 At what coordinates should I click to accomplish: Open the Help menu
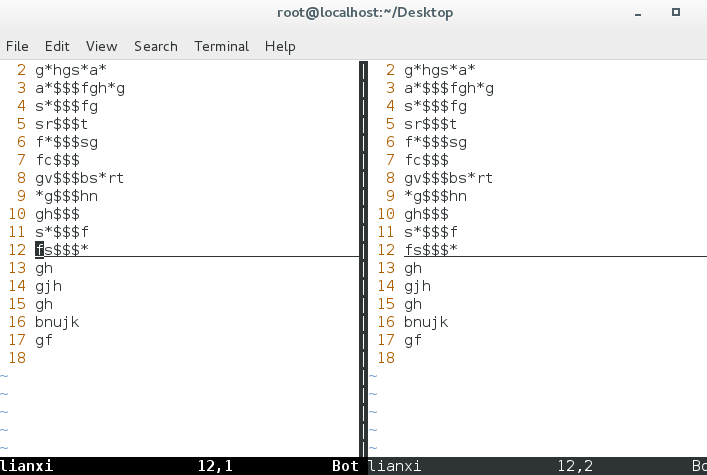tap(280, 46)
